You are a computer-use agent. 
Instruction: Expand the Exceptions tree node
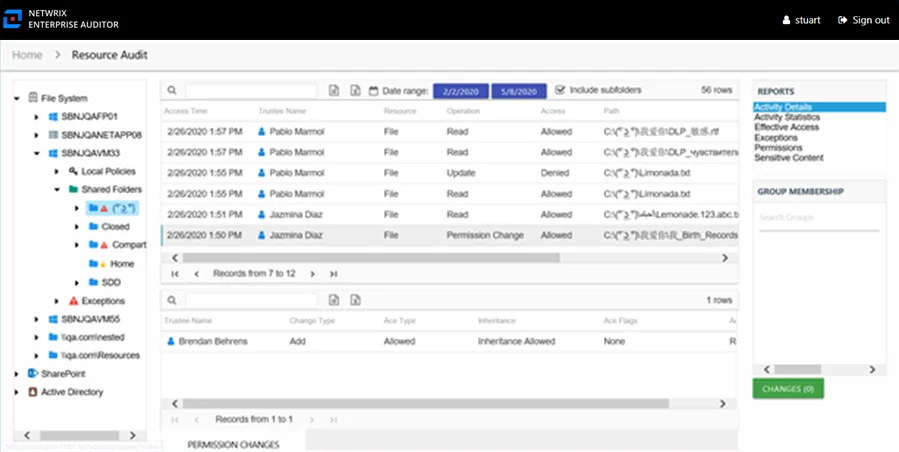[x=57, y=301]
